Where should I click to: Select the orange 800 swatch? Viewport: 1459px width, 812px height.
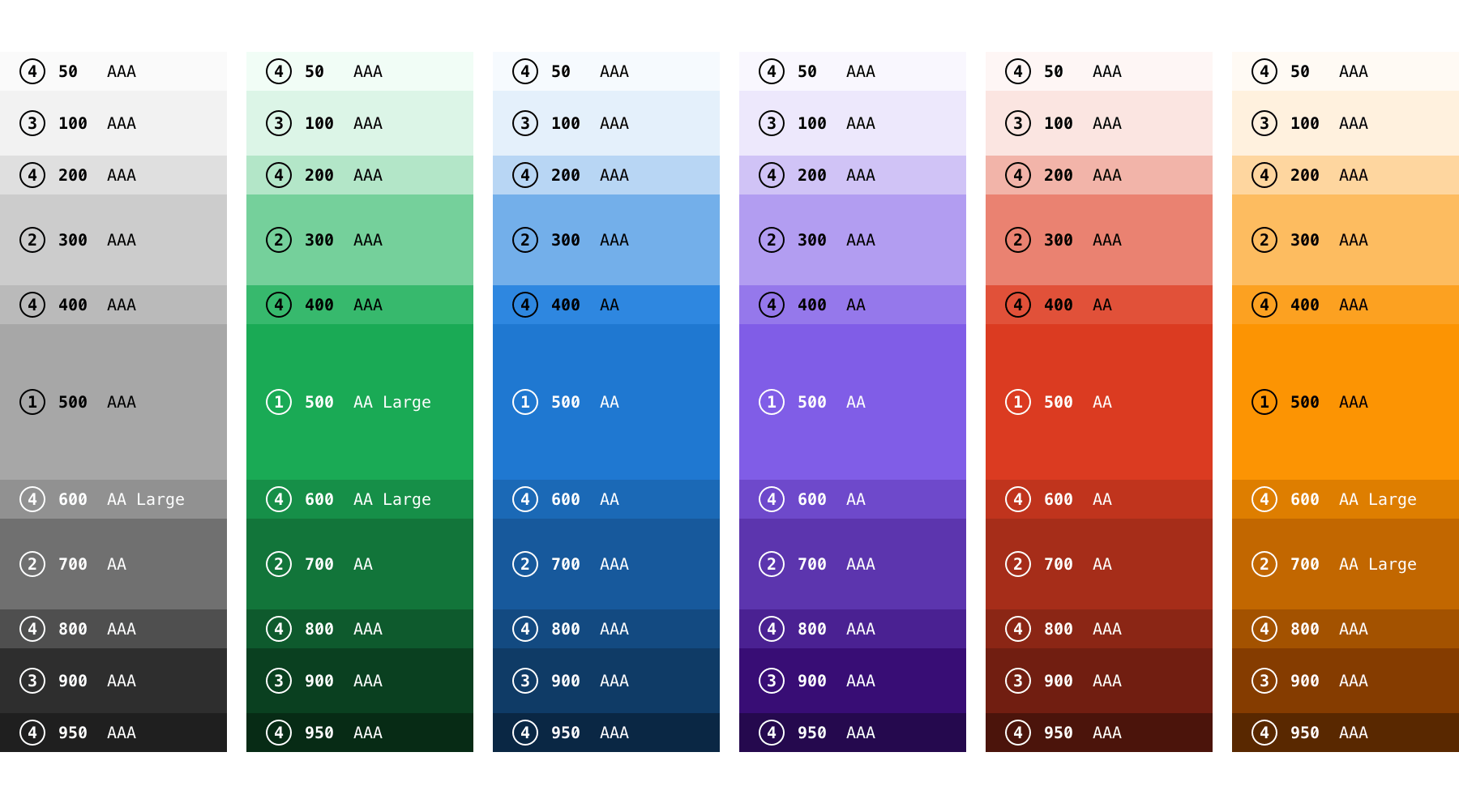(x=1346, y=629)
